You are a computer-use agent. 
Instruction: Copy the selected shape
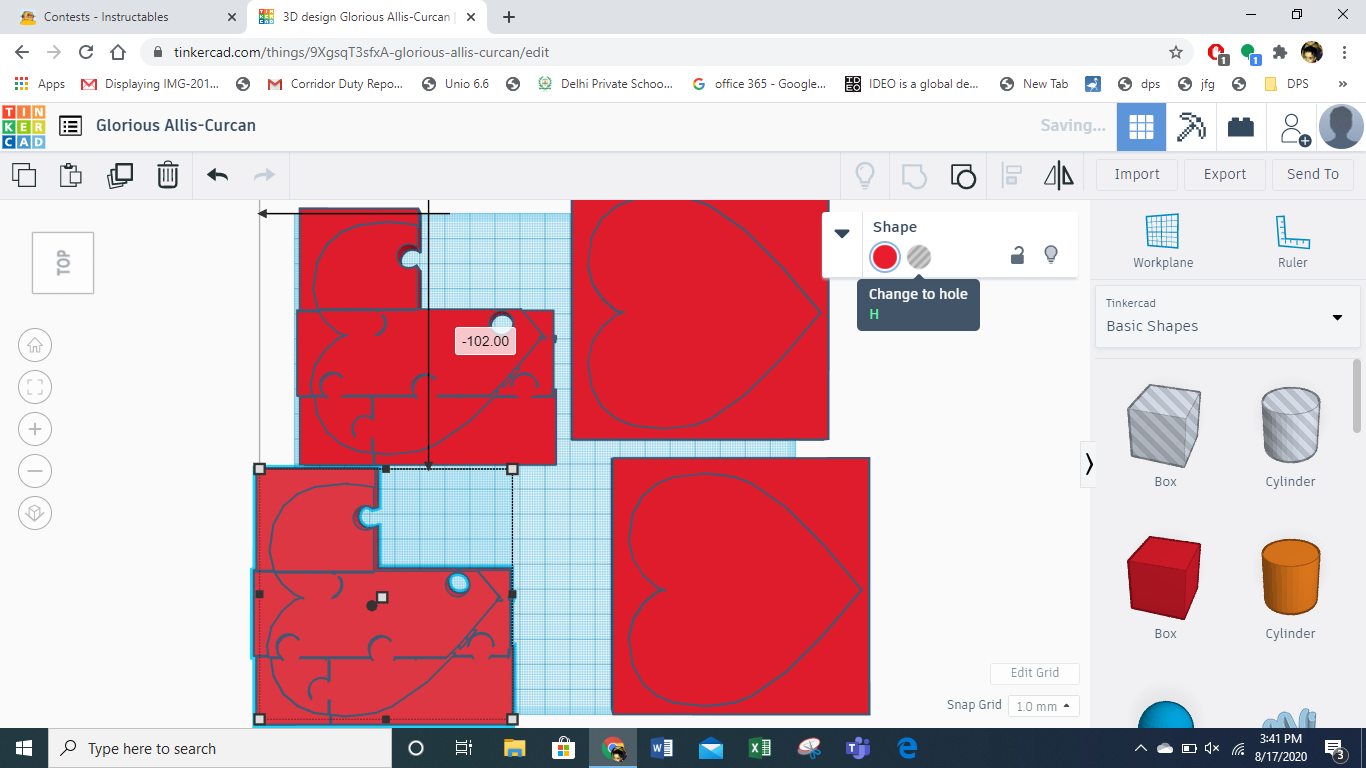[x=24, y=175]
